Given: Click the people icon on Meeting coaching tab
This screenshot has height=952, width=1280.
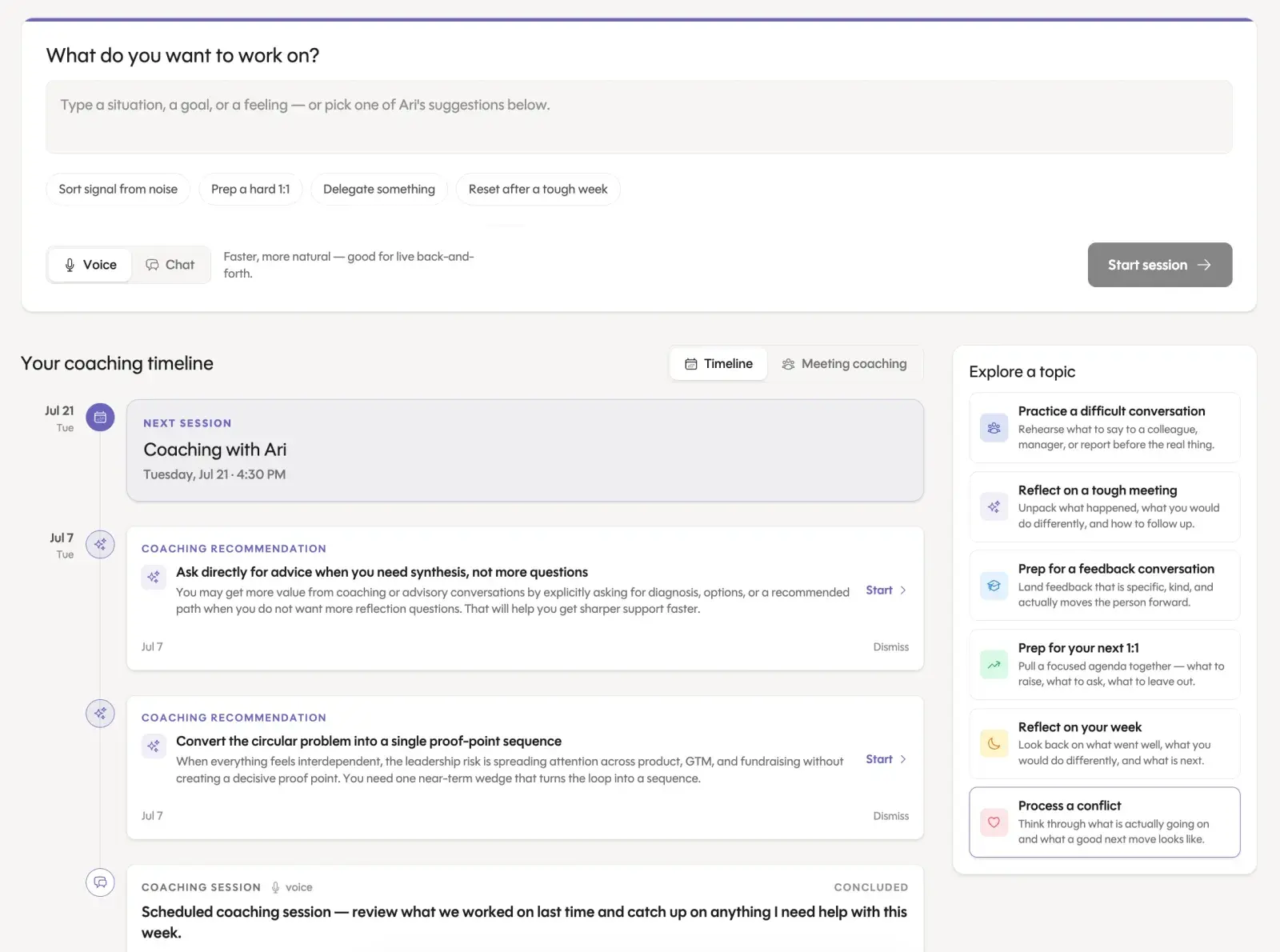Looking at the screenshot, I should (x=788, y=364).
